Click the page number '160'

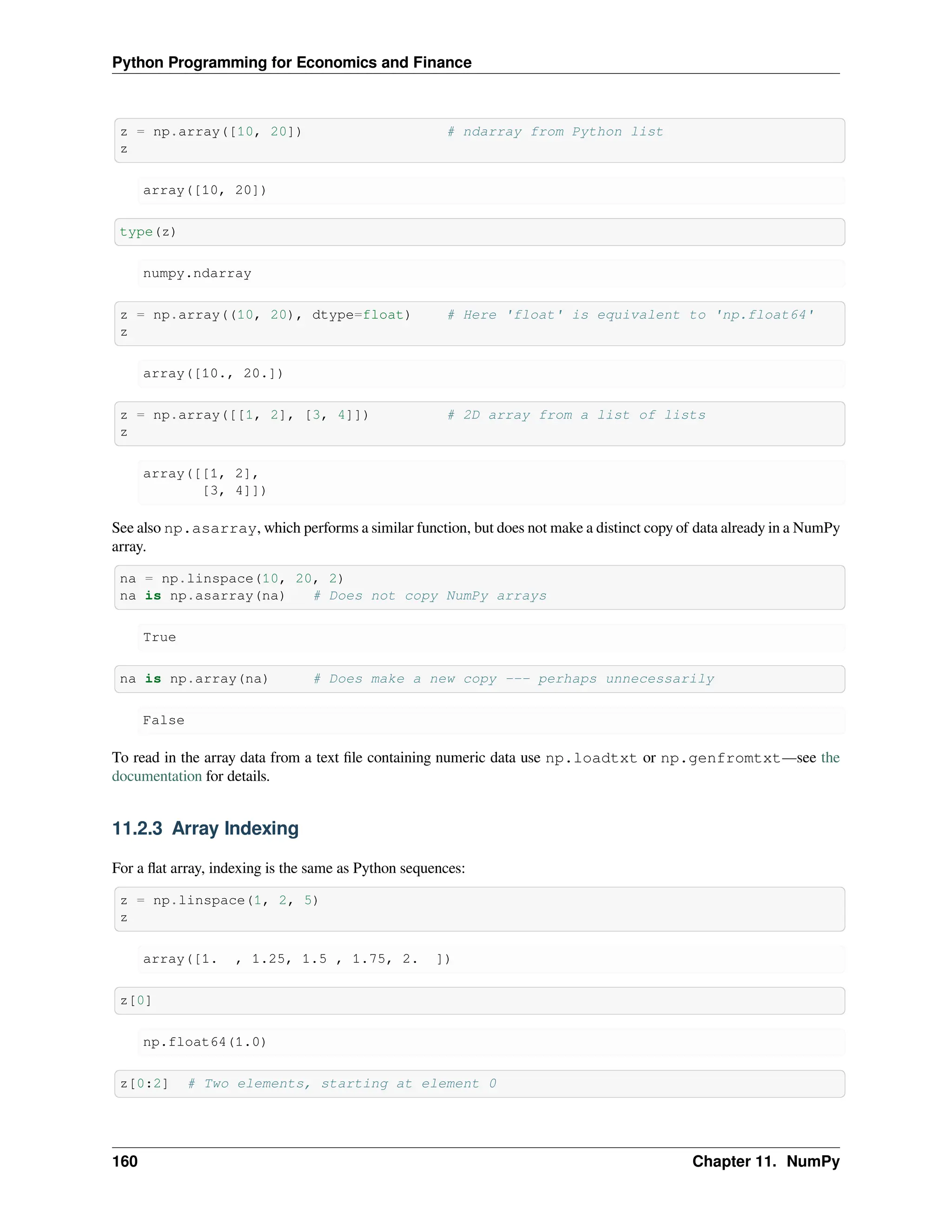click(125, 1161)
